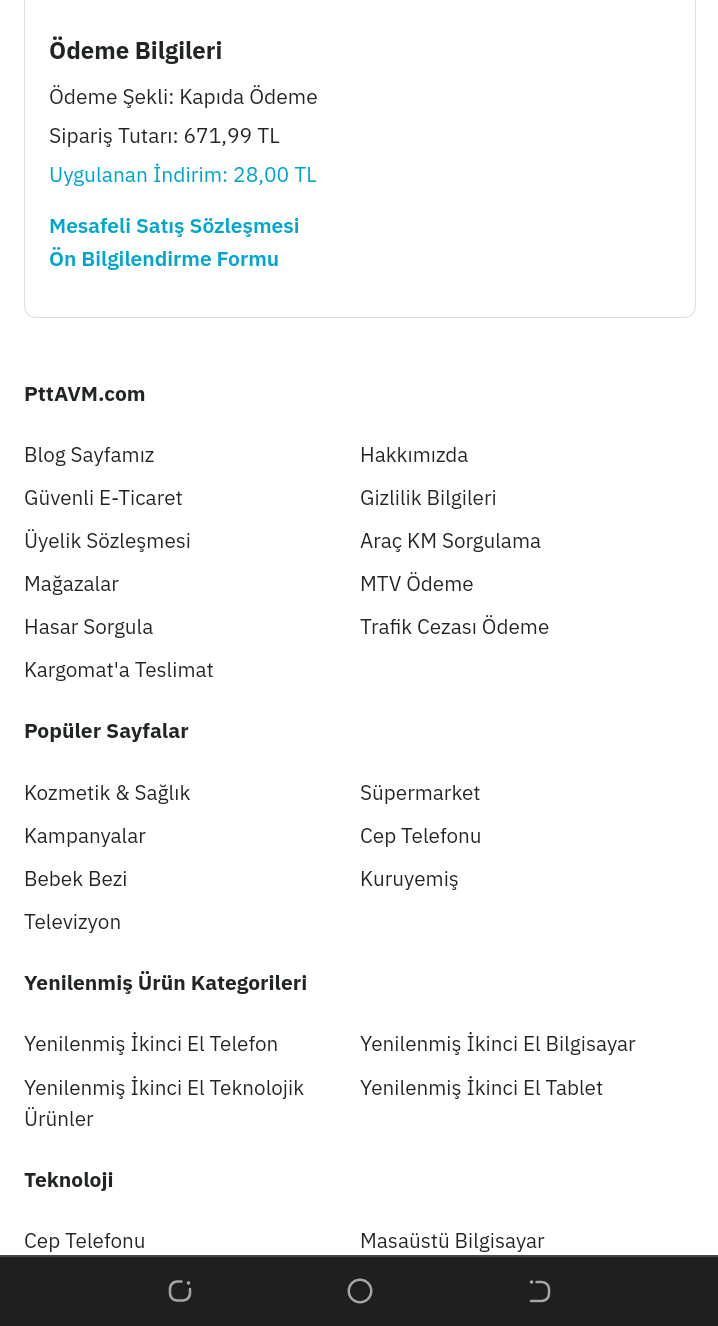Select Kargomat'a Teslimat link
Viewport: 718px width, 1326px height.
pyautogui.click(x=119, y=670)
